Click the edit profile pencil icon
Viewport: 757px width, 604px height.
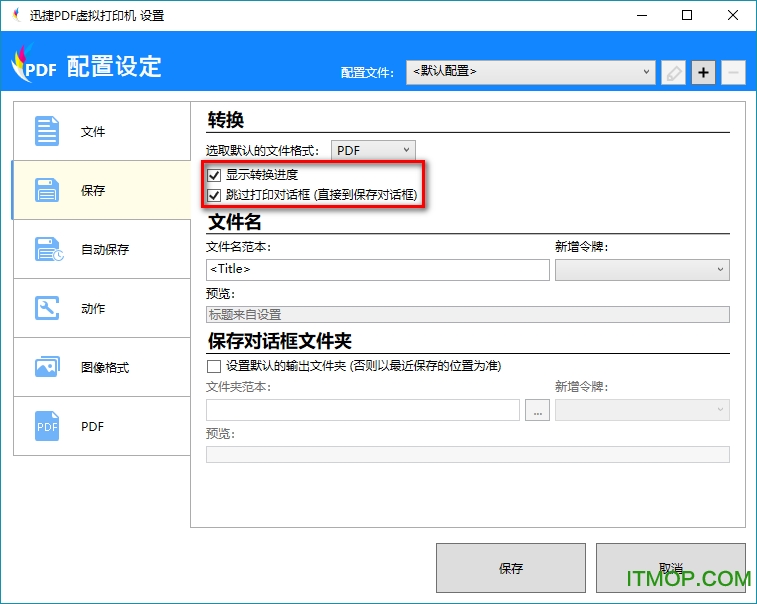coord(673,73)
